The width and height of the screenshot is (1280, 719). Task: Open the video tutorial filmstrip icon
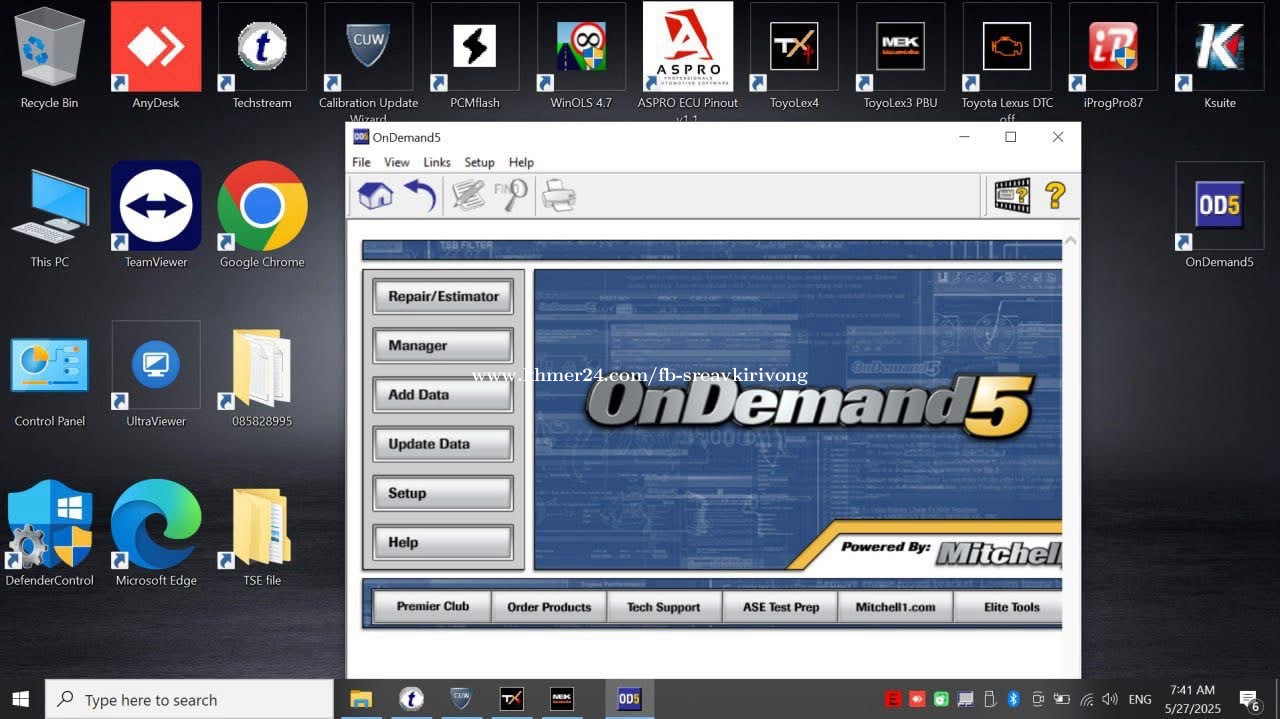tap(1011, 195)
